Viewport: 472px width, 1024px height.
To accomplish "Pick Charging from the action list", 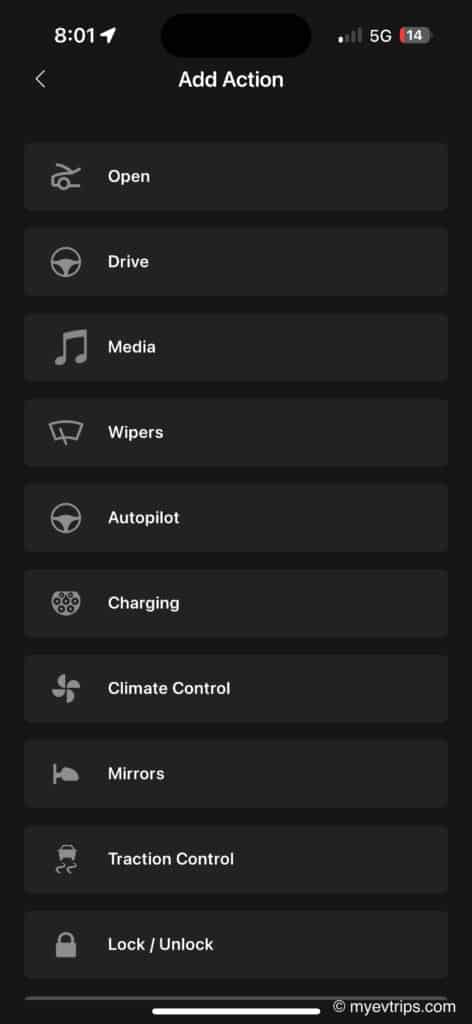I will [236, 603].
